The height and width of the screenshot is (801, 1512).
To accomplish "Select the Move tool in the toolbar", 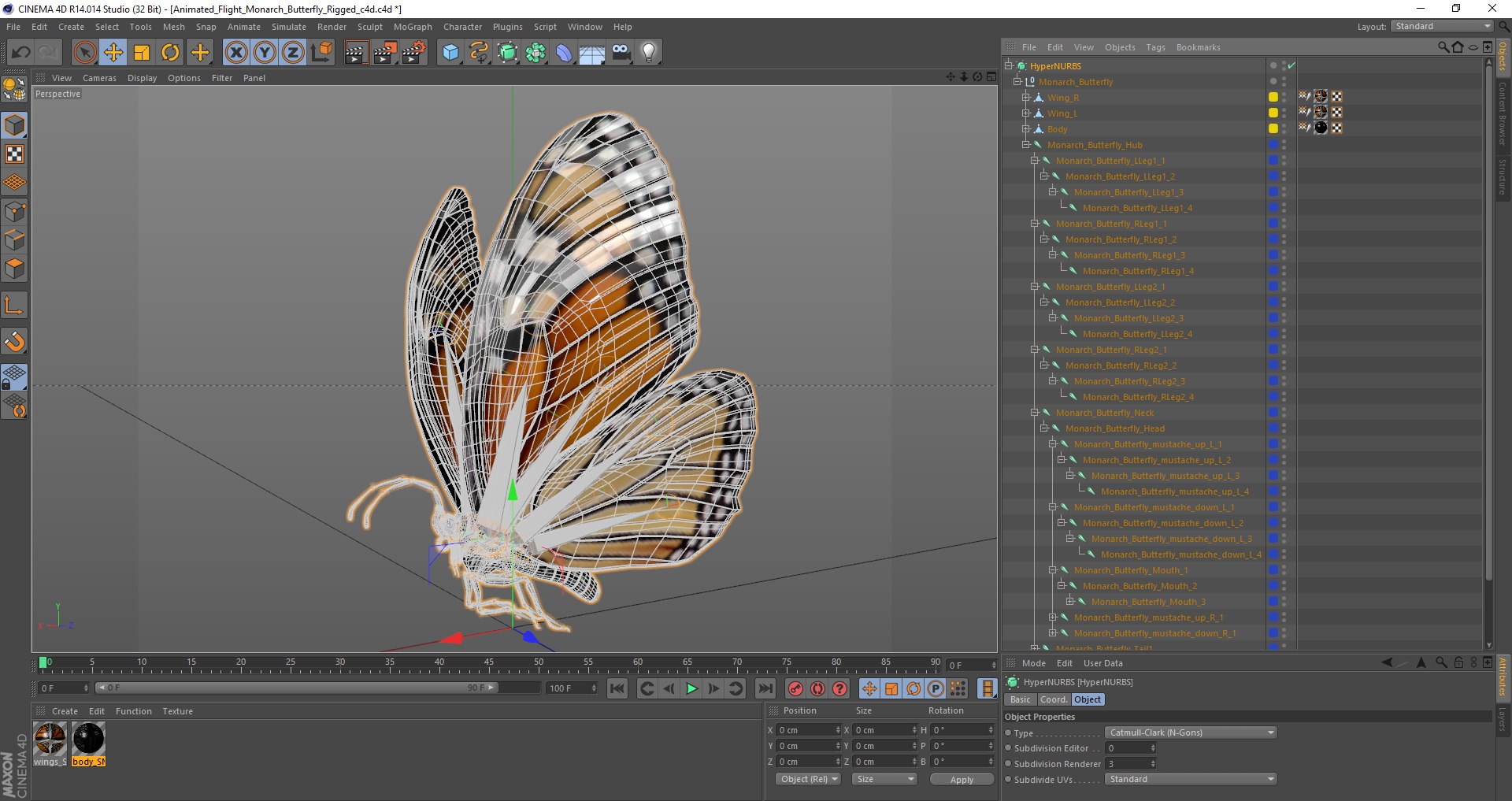I will point(113,53).
